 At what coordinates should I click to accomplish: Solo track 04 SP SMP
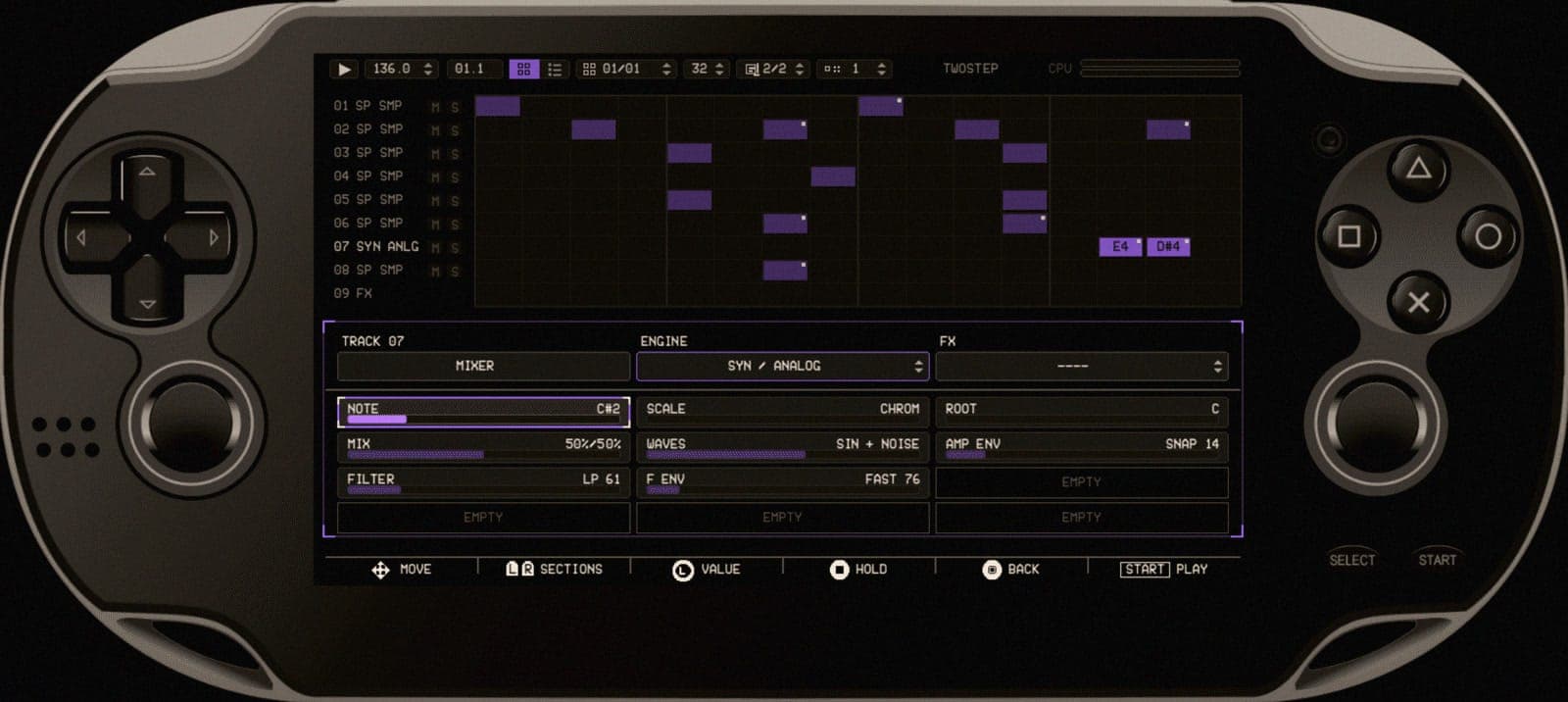[455, 176]
